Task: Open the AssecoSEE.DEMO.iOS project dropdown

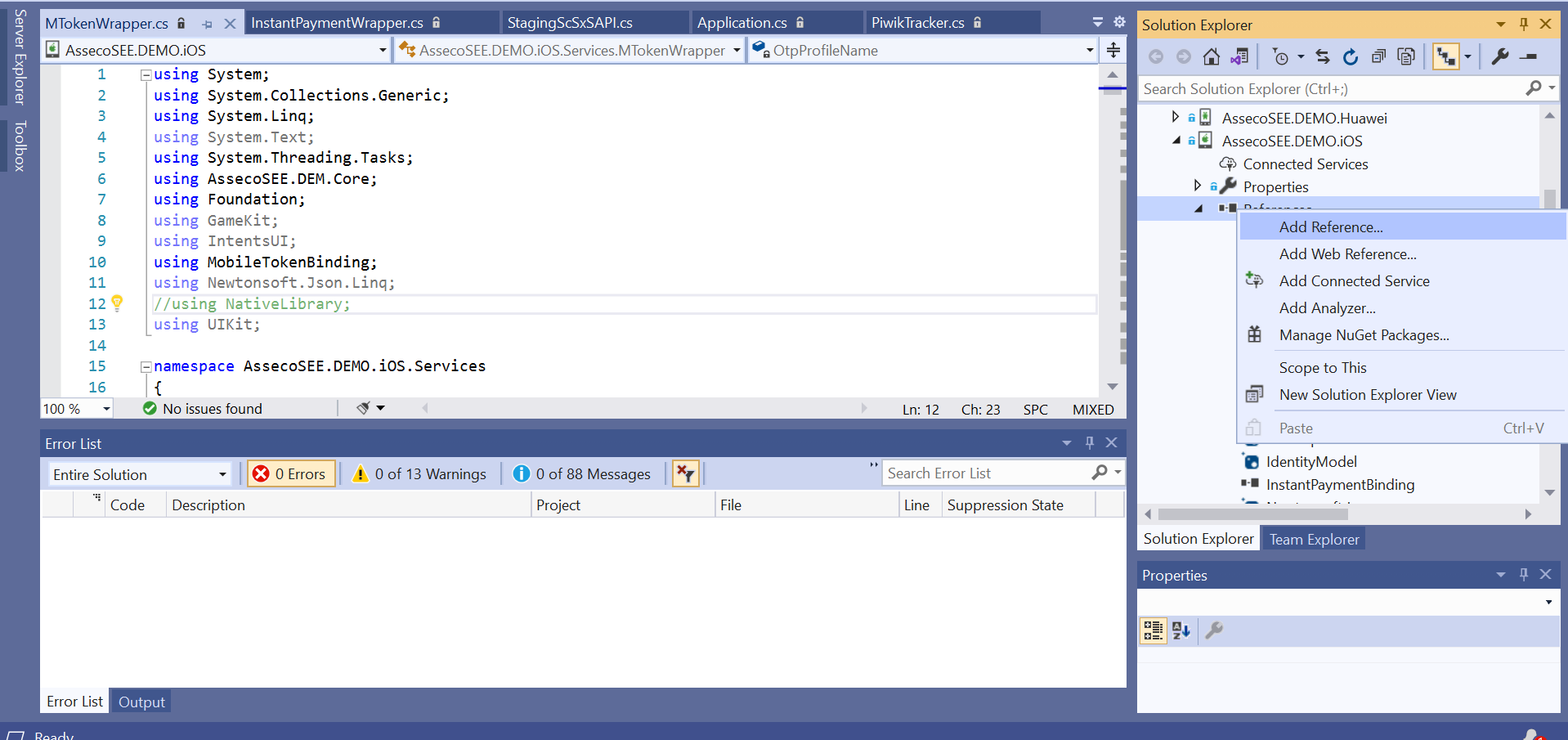Action: [382, 50]
